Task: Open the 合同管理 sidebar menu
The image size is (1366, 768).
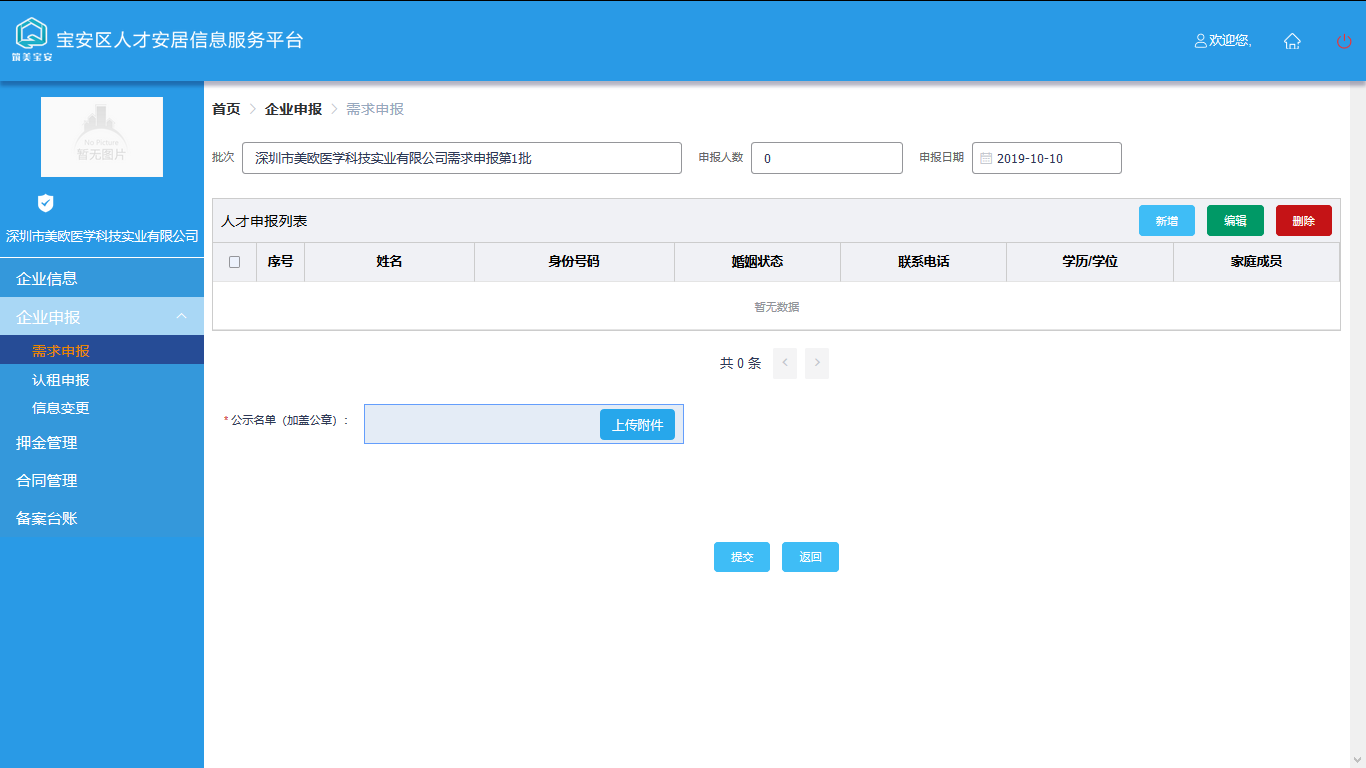Action: 47,480
